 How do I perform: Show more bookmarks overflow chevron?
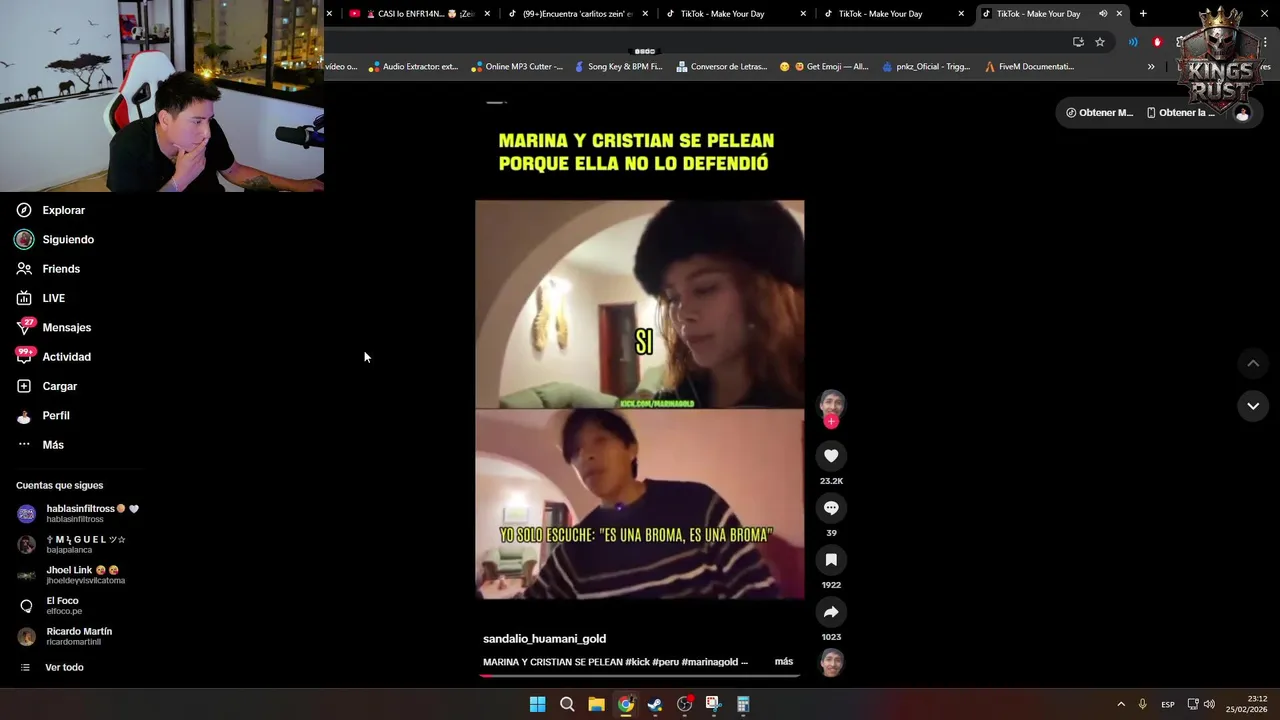(1151, 67)
